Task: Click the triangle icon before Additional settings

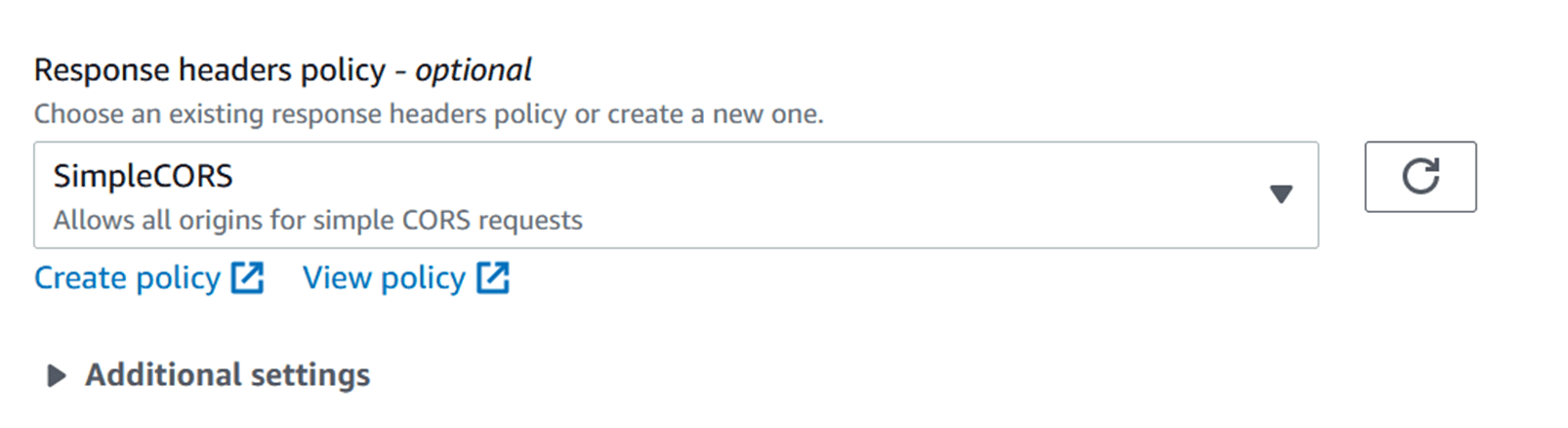Action: pos(57,376)
